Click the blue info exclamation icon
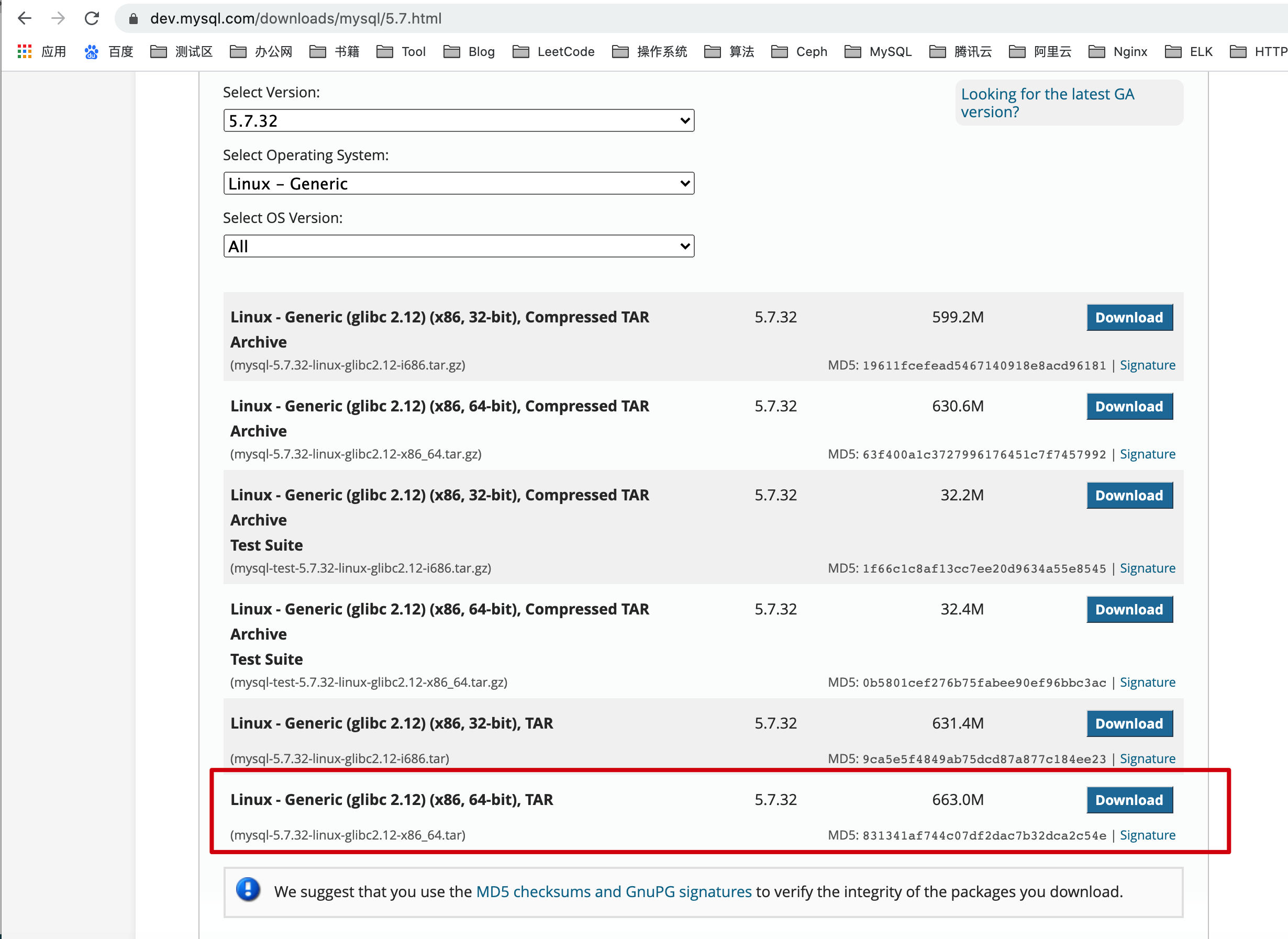 (248, 890)
